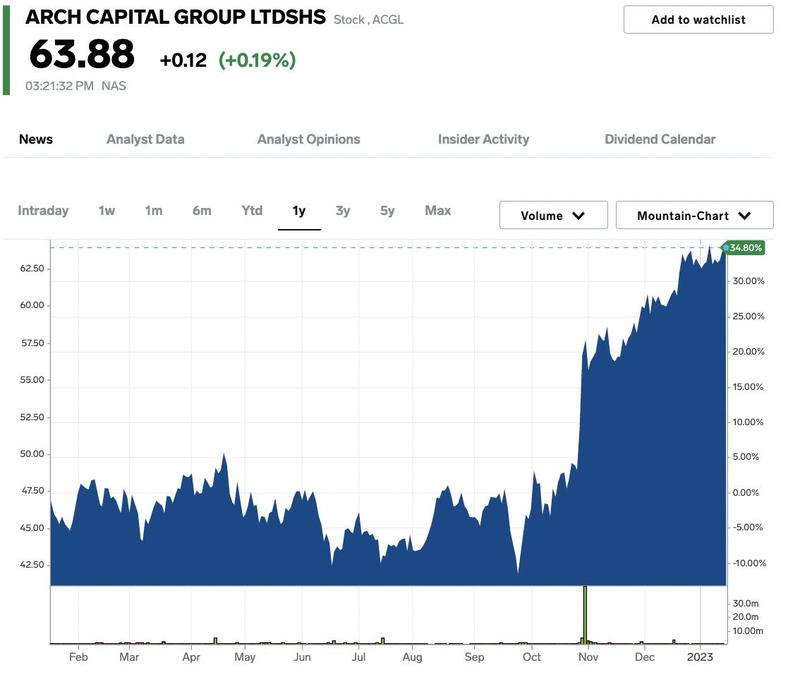Open the News tab
The image size is (800, 674).
point(36,139)
